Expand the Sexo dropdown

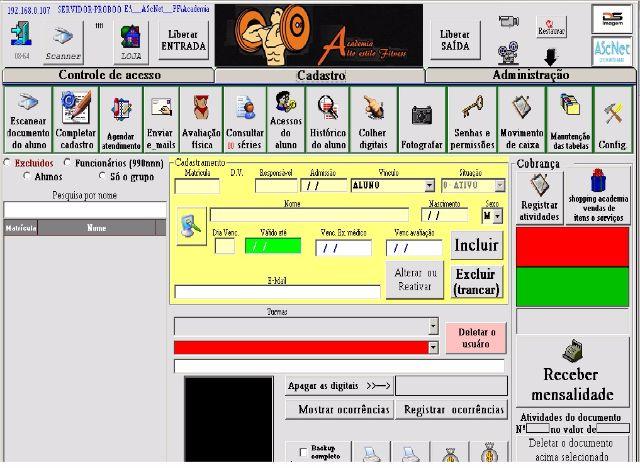[498, 216]
